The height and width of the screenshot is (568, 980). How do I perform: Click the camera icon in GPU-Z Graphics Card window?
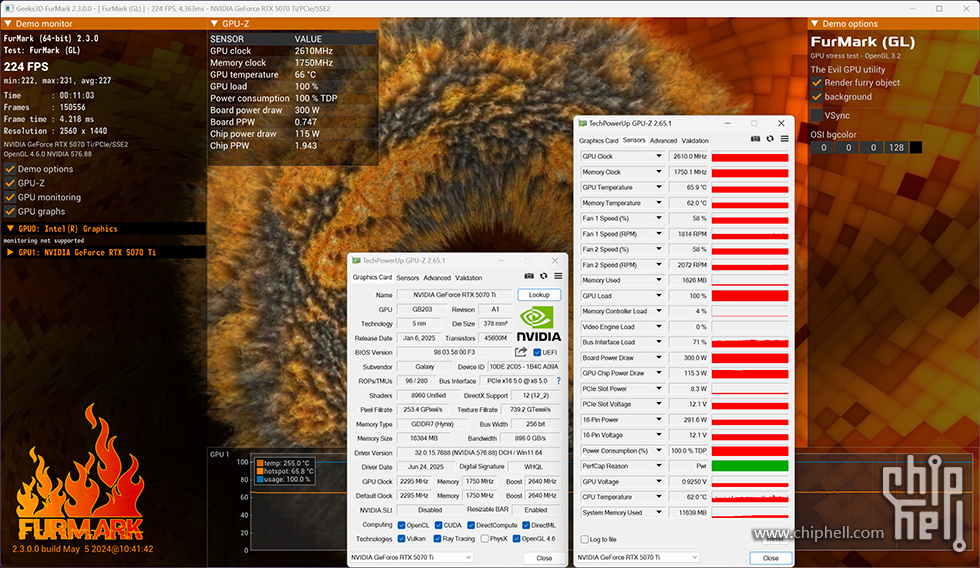point(529,276)
